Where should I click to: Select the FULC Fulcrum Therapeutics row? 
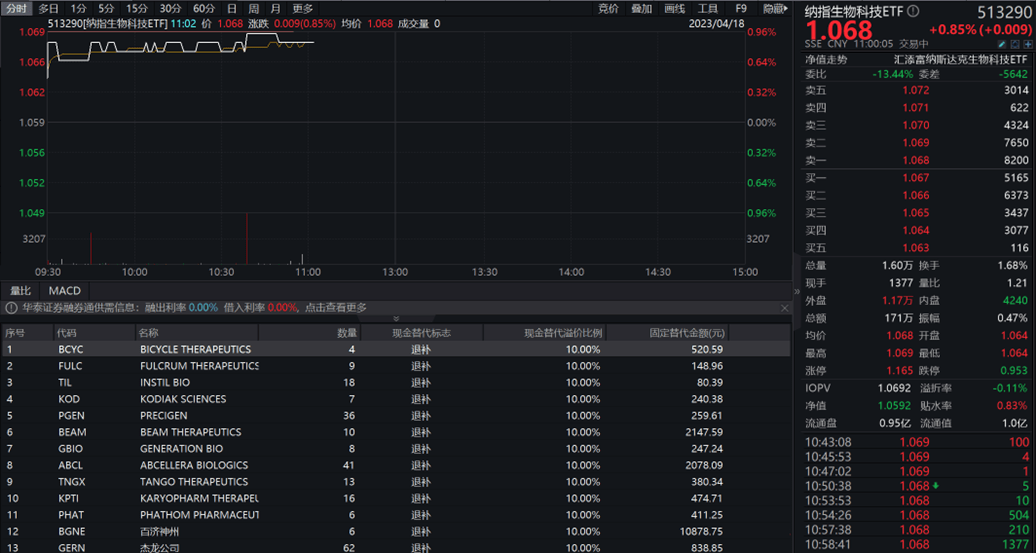tap(396, 365)
